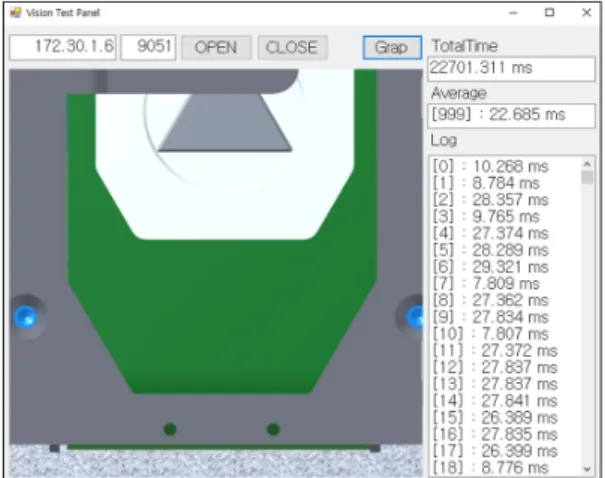Maximize the Vision Test Panel window
Image resolution: width=605 pixels, height=478 pixels.
[549, 13]
